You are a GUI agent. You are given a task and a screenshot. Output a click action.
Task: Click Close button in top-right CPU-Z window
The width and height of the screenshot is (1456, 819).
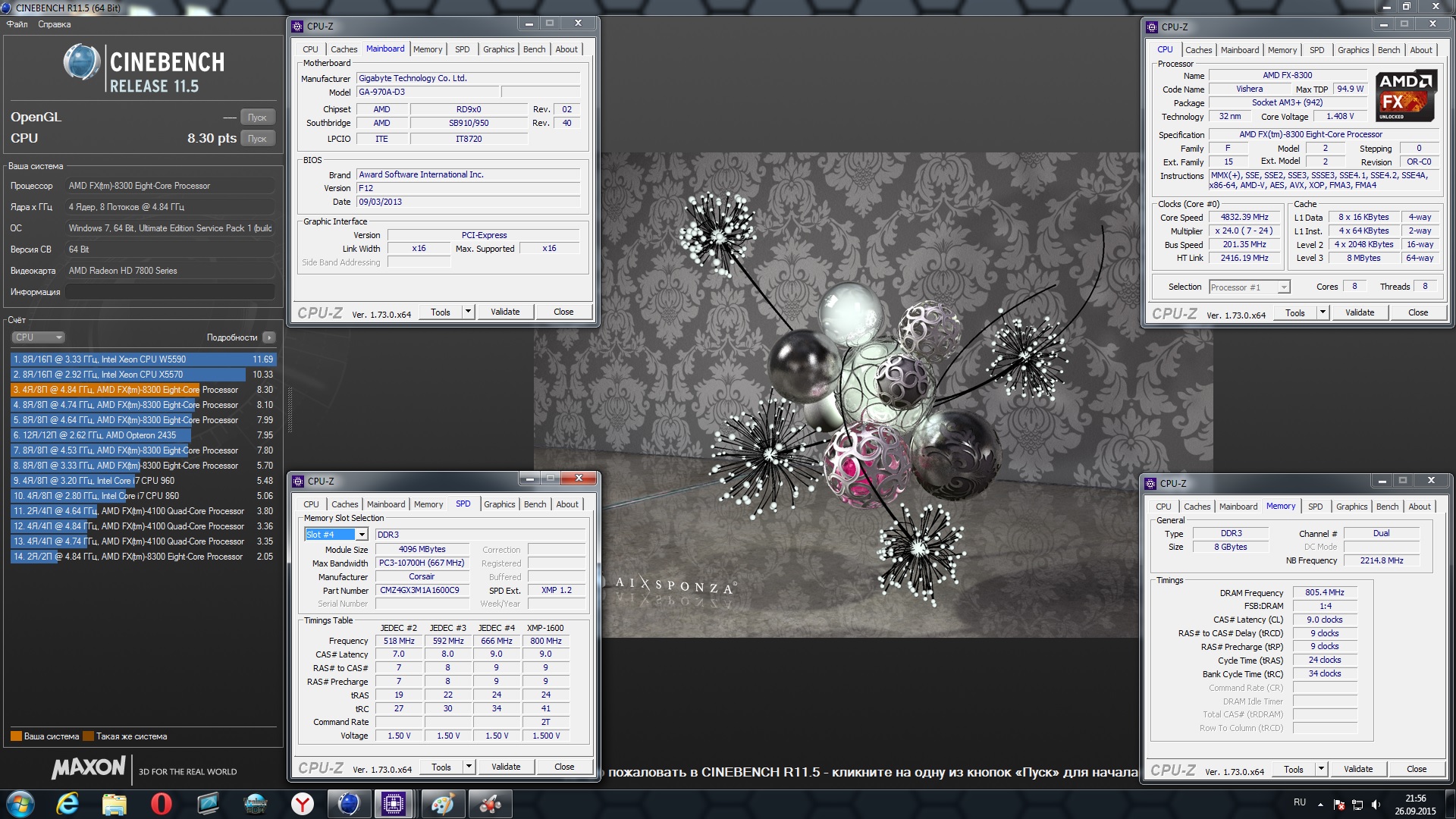coord(1418,312)
